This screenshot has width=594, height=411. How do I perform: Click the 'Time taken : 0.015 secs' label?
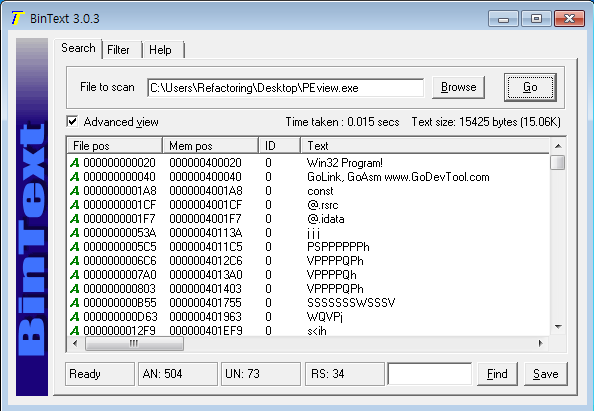342,122
